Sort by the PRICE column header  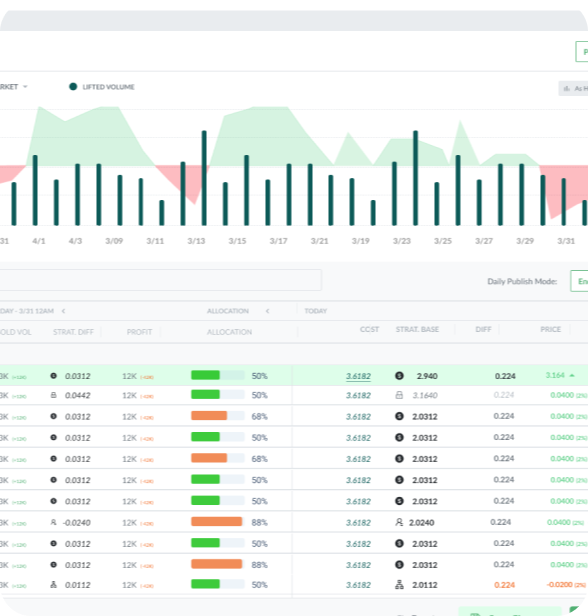550,330
